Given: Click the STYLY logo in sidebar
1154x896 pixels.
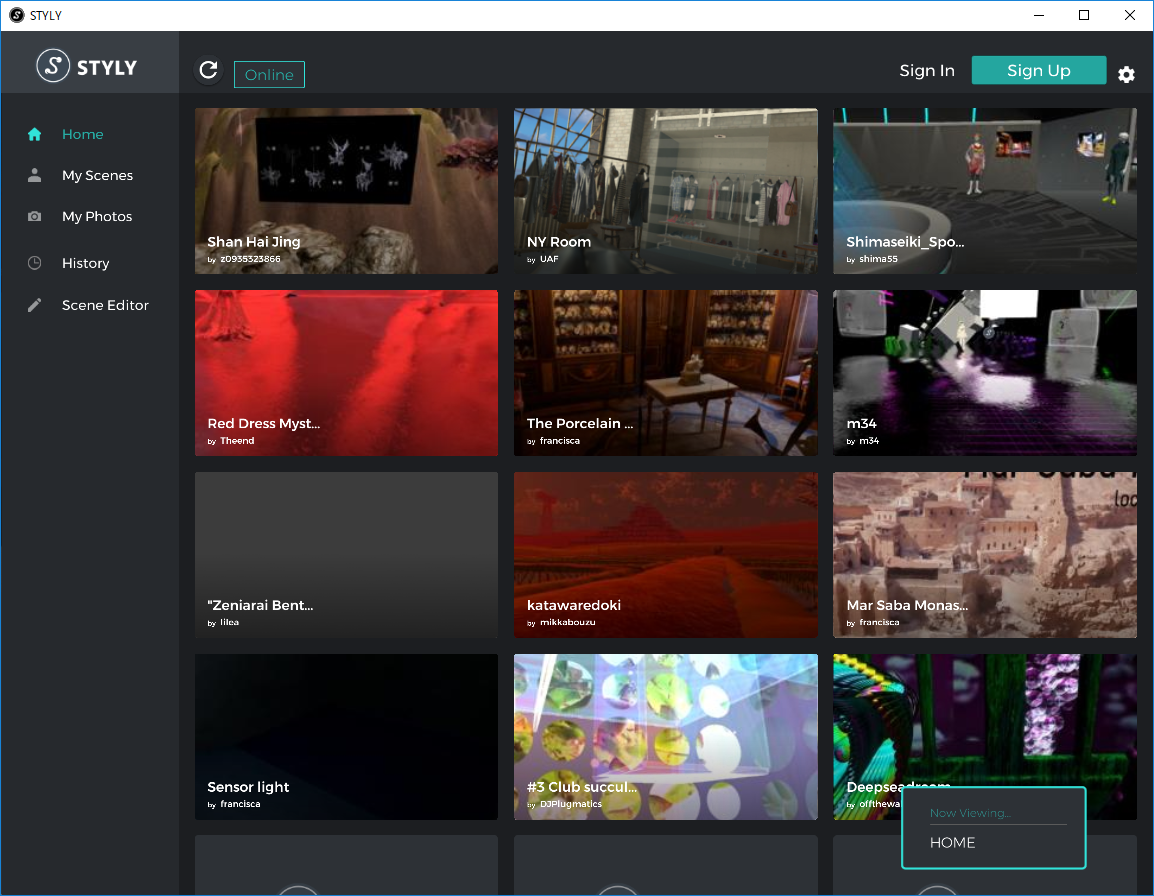Looking at the screenshot, I should 87,66.
